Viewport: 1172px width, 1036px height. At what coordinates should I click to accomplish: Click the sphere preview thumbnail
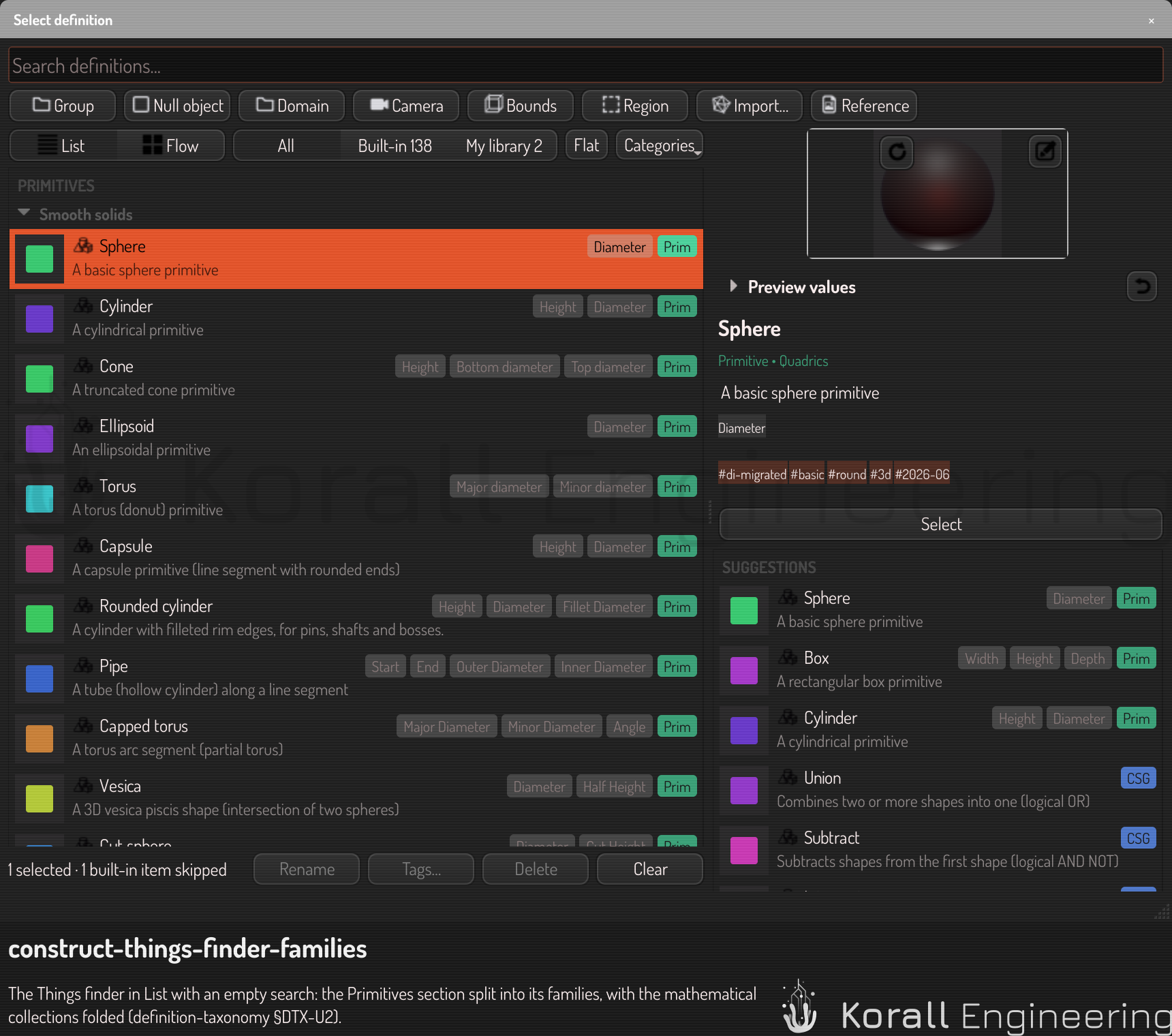pos(937,194)
